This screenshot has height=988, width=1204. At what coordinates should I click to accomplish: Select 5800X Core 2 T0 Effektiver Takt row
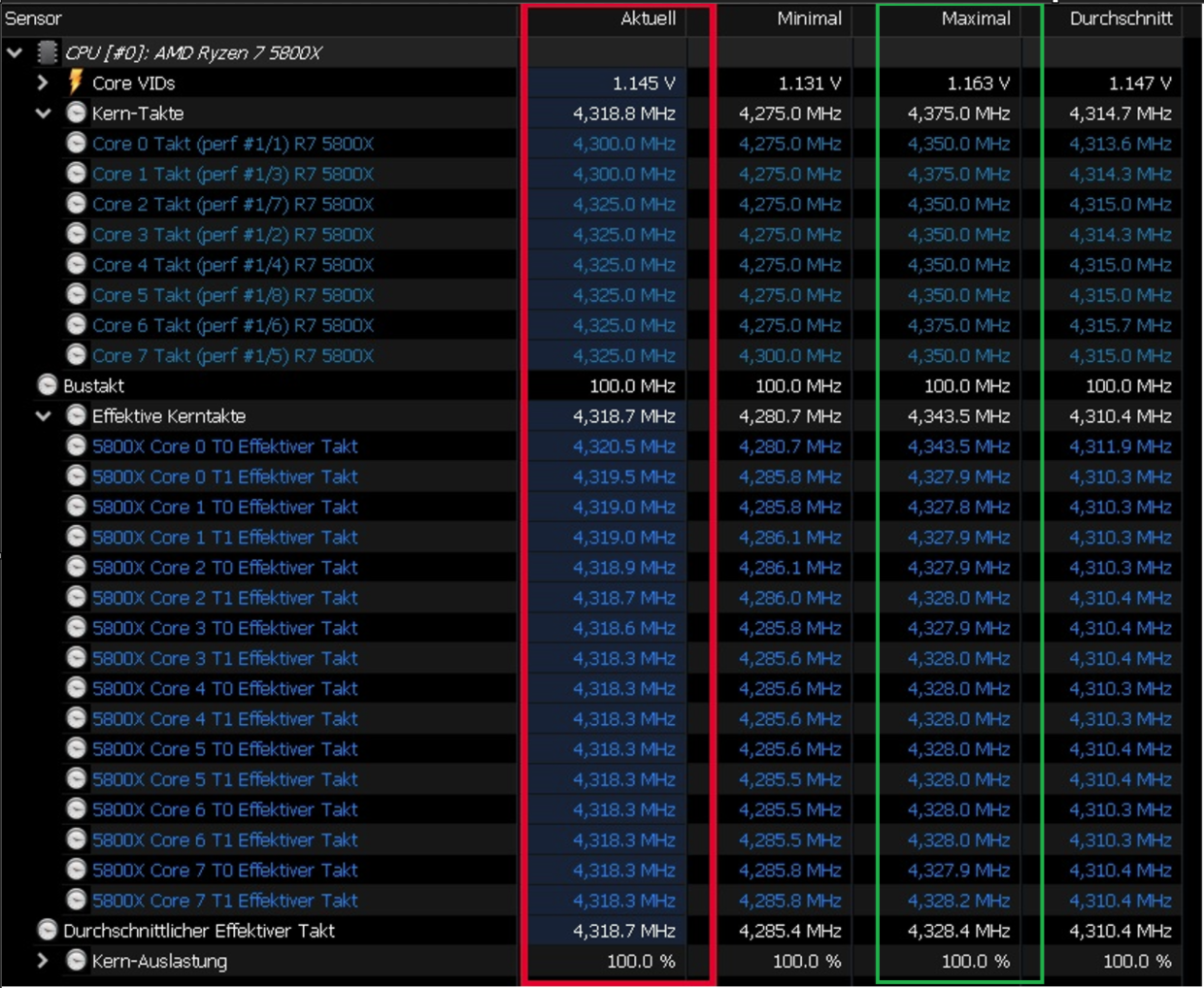point(225,567)
